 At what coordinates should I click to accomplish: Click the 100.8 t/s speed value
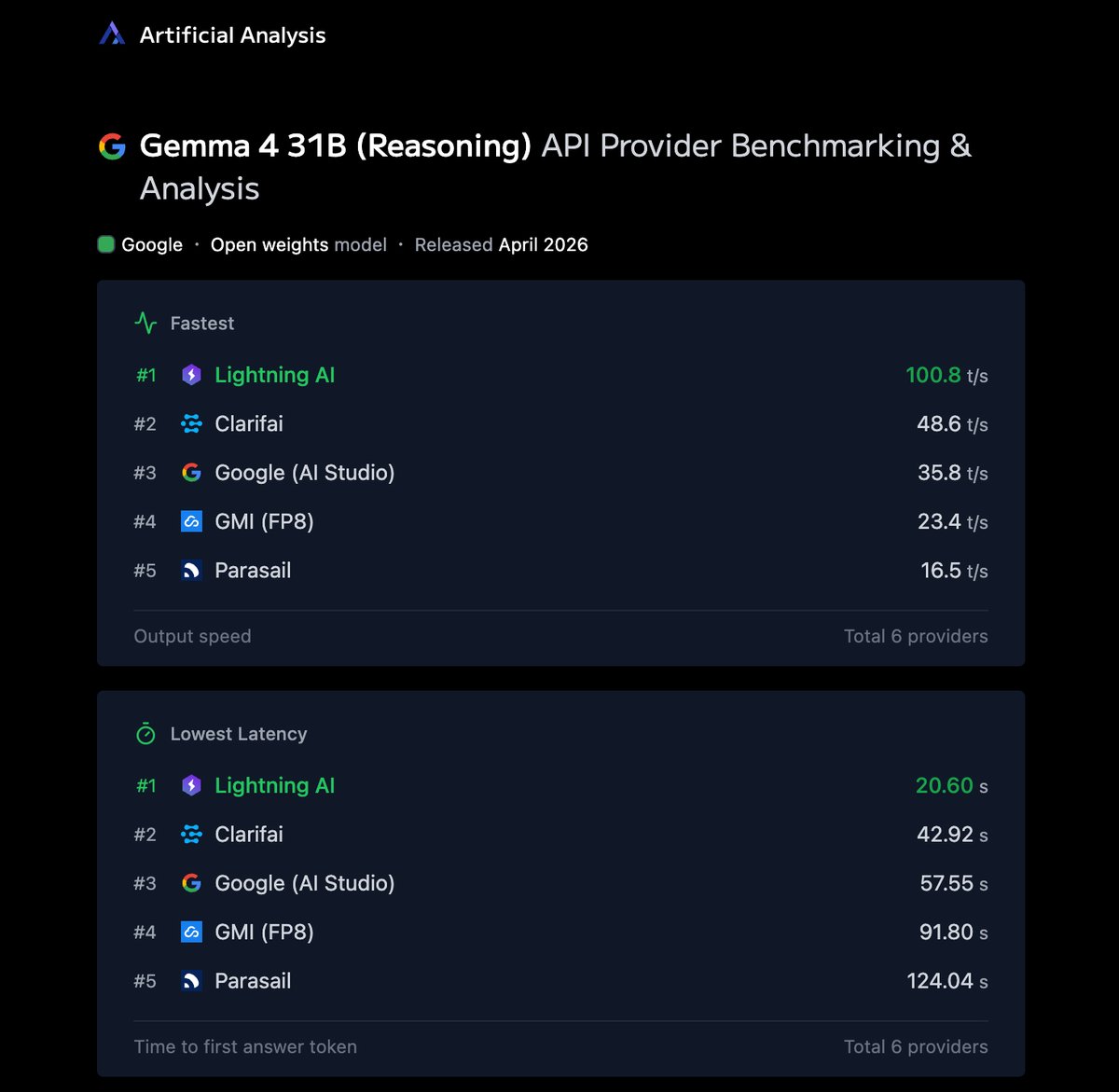(946, 375)
